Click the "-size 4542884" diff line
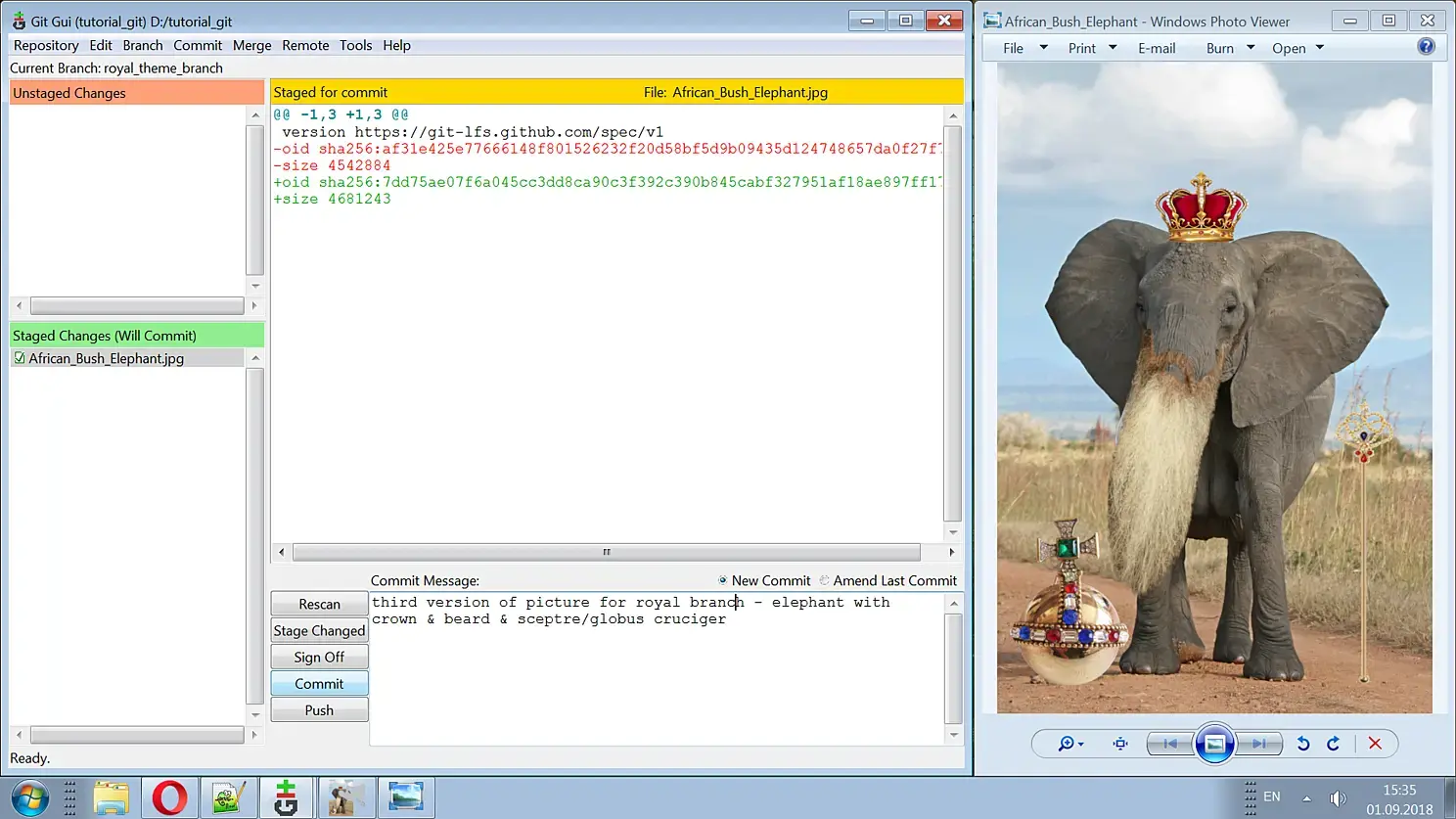Image resolution: width=1456 pixels, height=819 pixels. click(333, 165)
